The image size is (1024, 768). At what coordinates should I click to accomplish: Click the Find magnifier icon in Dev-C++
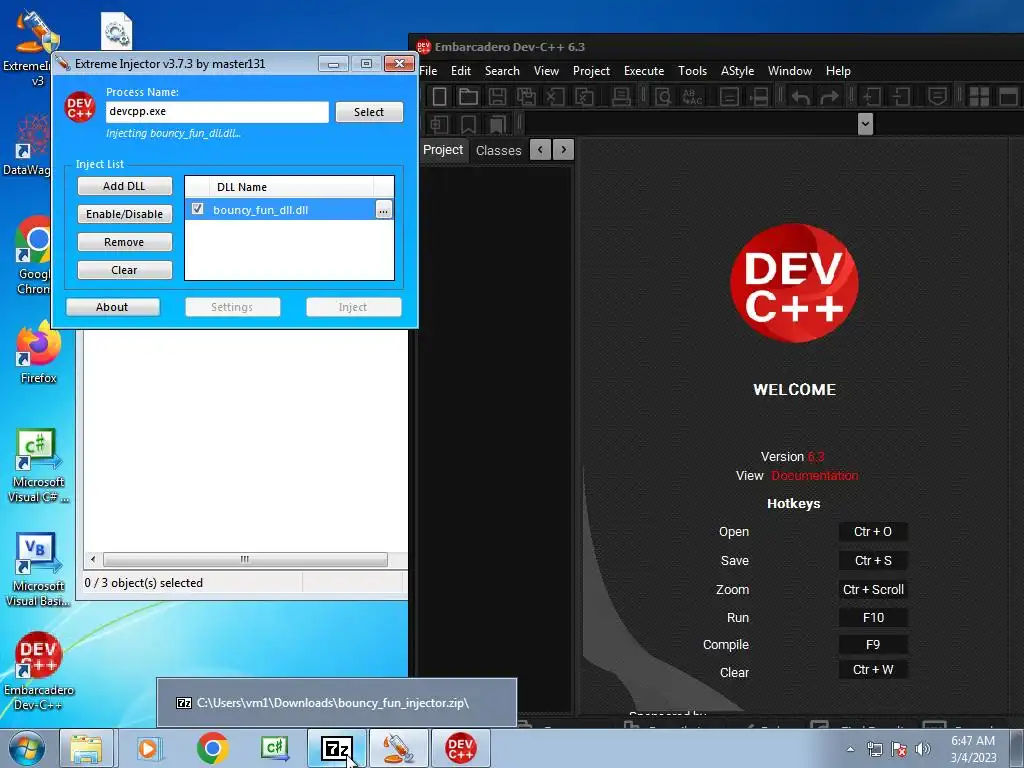(x=664, y=97)
